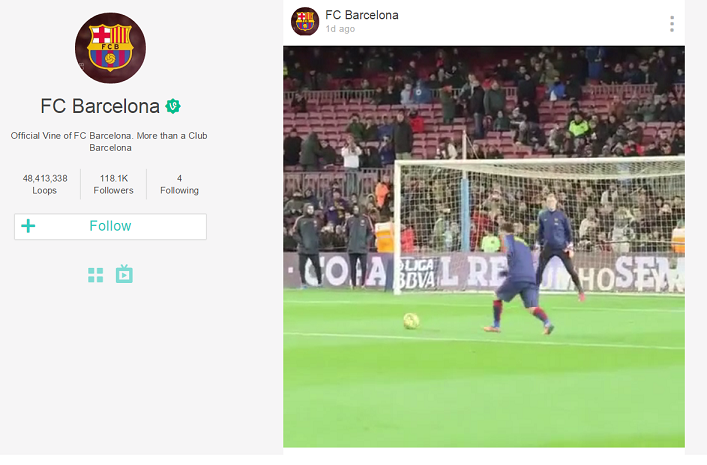The image size is (707, 465).
Task: Click the 48,413,338 Loops counter
Action: pyautogui.click(x=45, y=184)
